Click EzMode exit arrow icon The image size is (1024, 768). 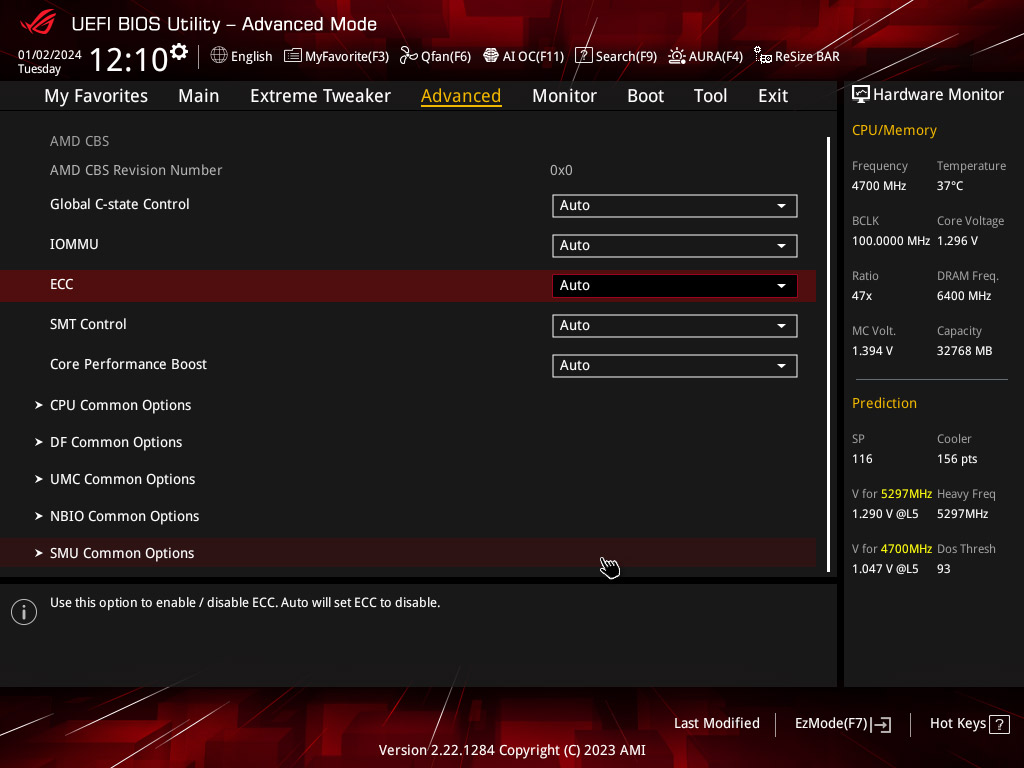(x=882, y=724)
